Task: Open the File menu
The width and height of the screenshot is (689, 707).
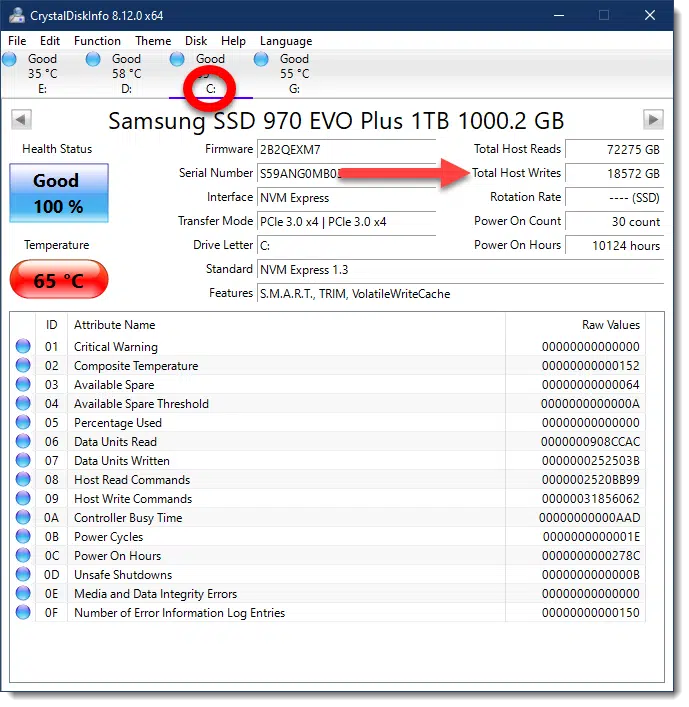Action: click(x=17, y=41)
